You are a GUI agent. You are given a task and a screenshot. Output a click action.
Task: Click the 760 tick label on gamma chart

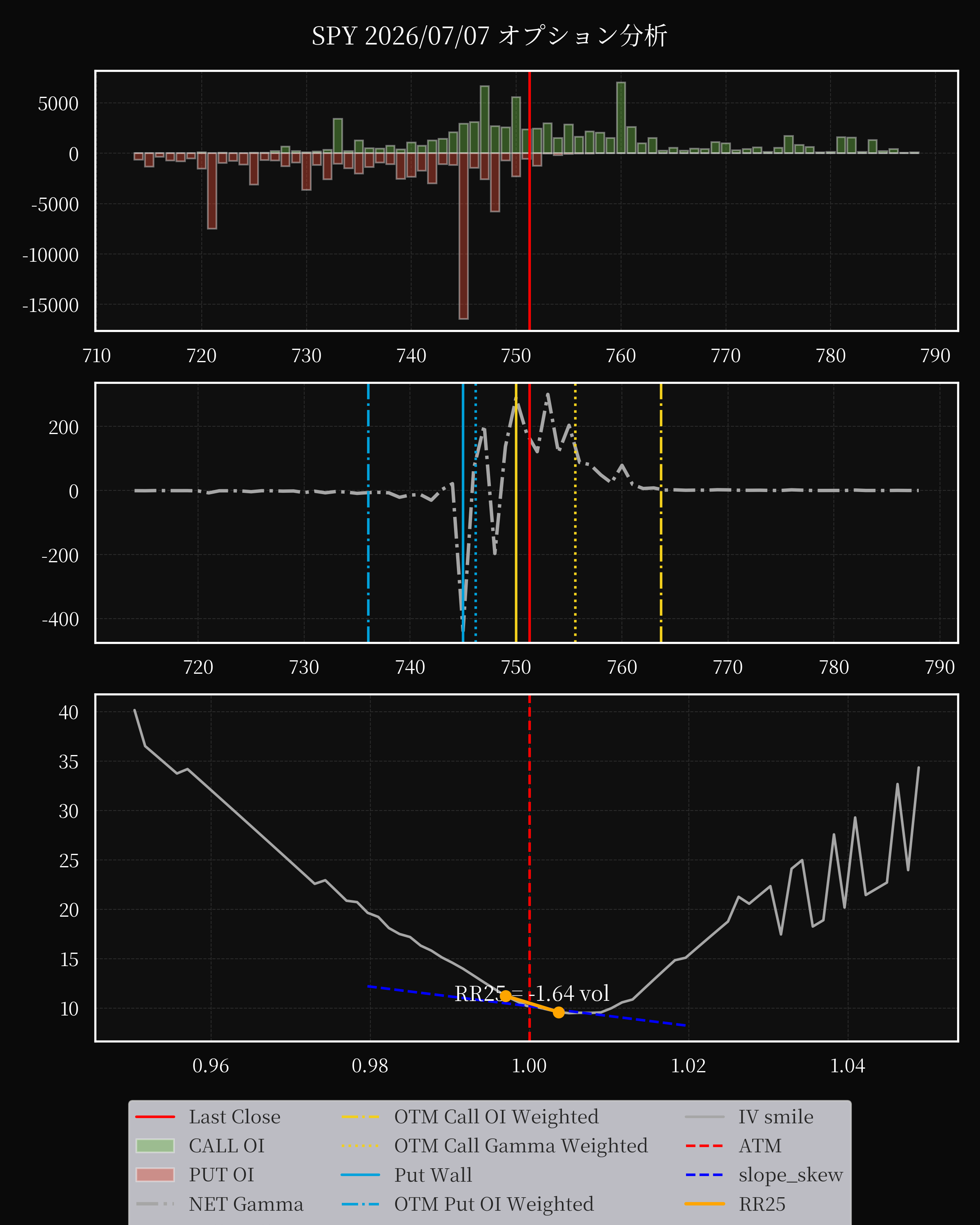pos(622,667)
